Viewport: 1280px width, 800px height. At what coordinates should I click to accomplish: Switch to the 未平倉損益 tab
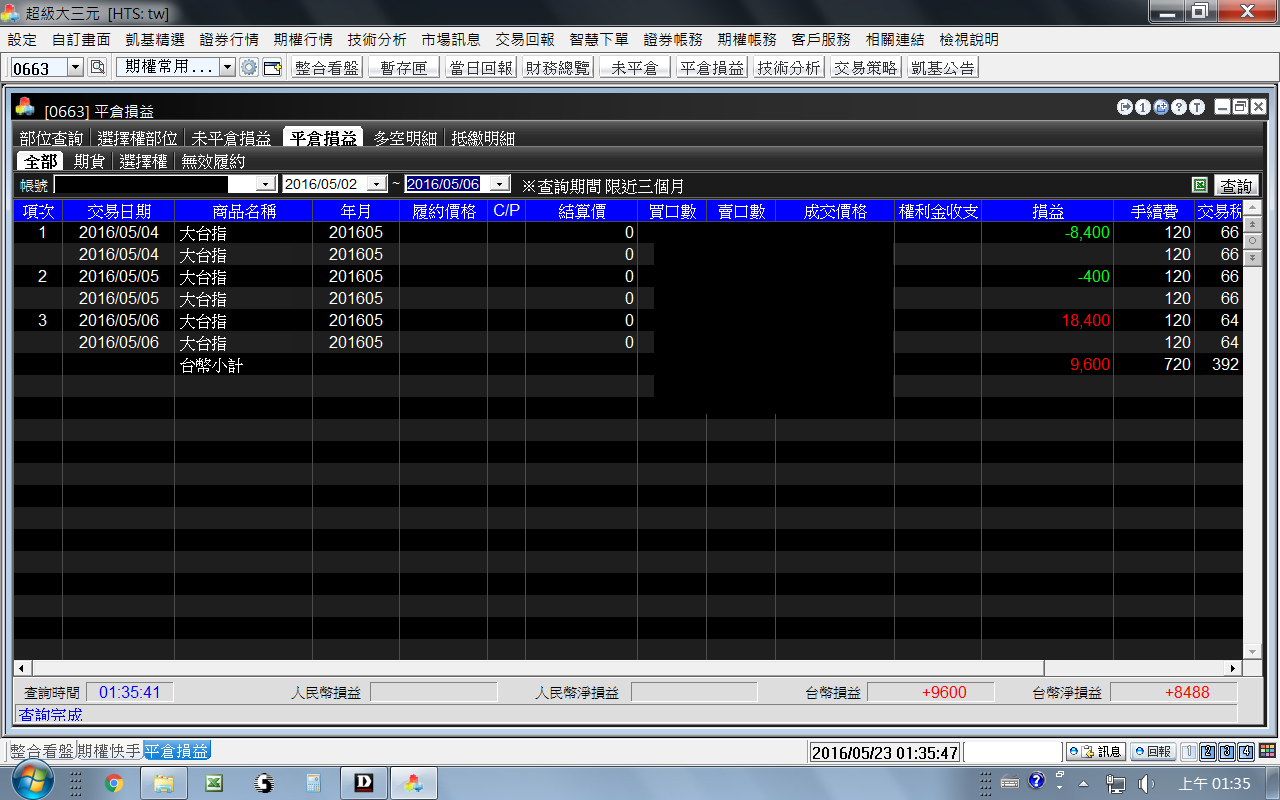tap(231, 139)
